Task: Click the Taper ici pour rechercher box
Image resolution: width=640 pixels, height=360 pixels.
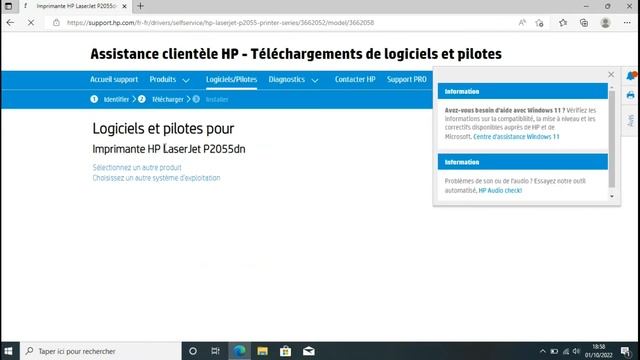Action: pyautogui.click(x=100, y=351)
